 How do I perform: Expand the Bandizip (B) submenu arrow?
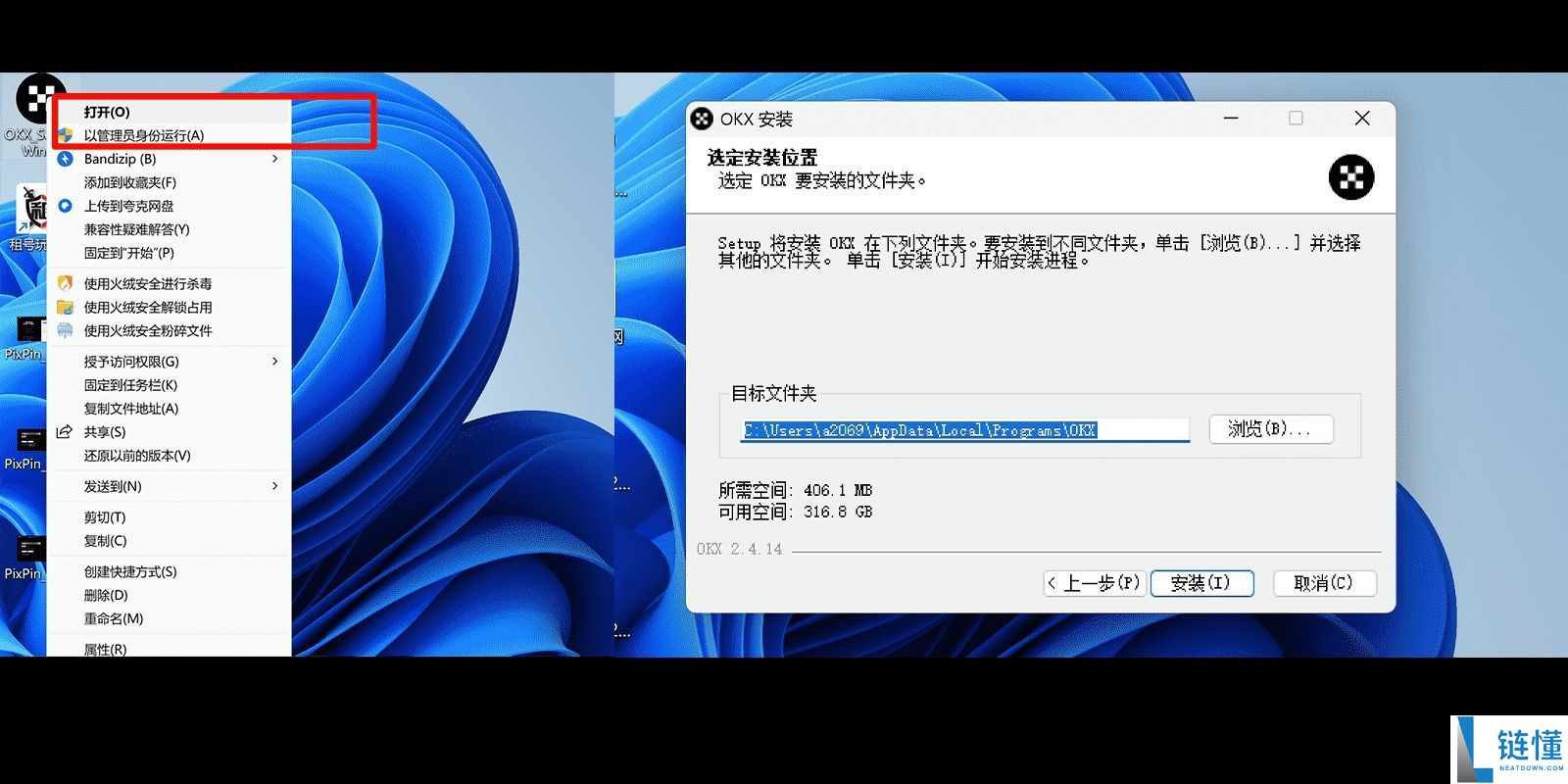275,159
